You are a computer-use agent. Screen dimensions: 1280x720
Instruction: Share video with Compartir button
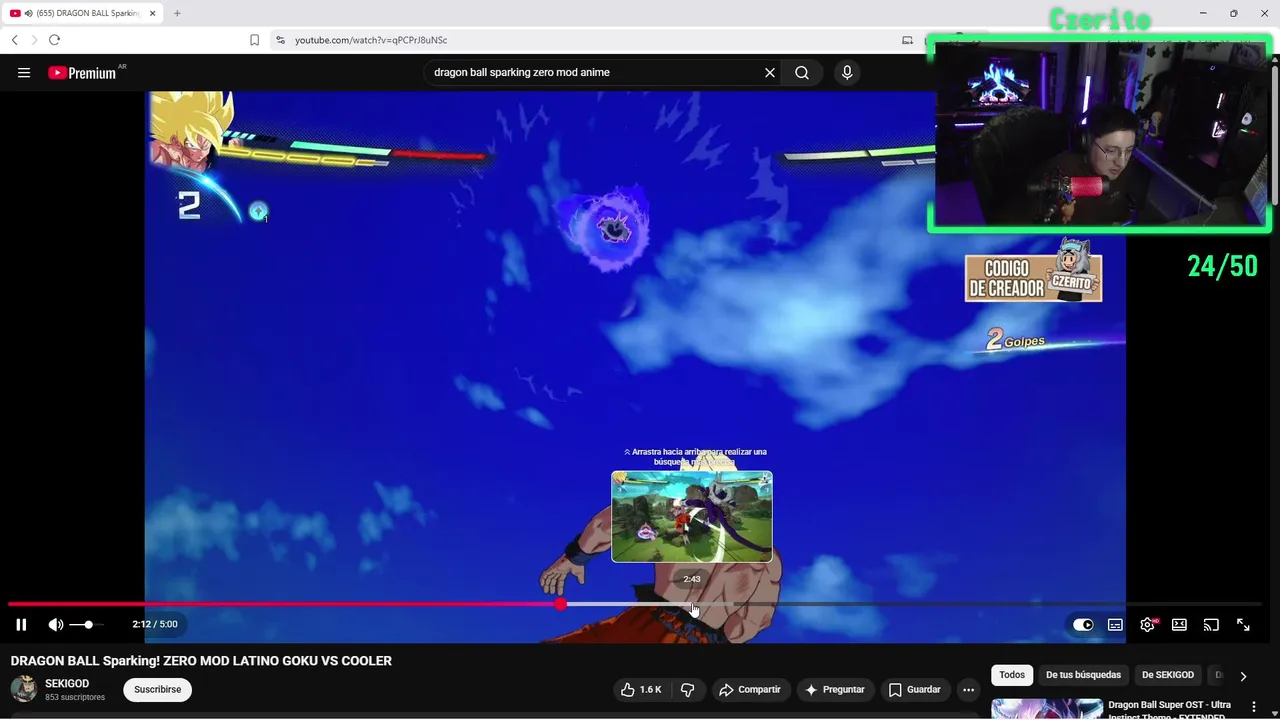[x=751, y=690]
